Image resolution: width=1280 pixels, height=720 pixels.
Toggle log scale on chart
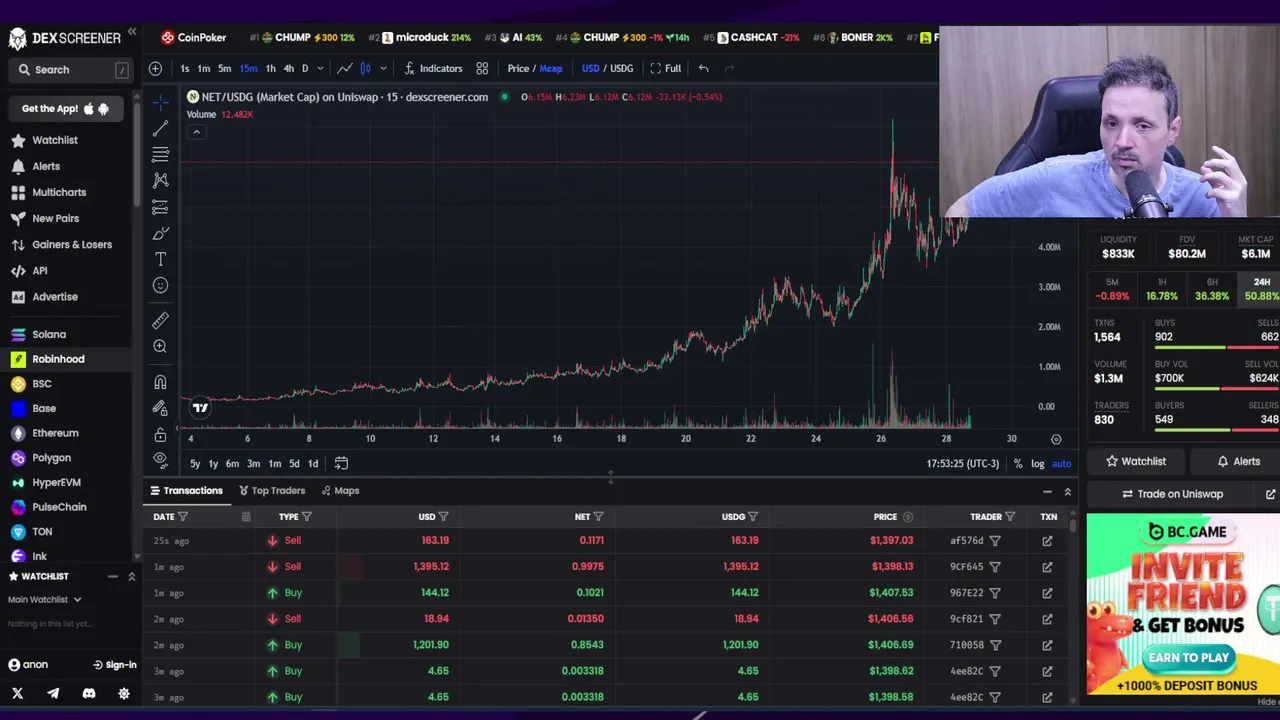(x=1038, y=464)
